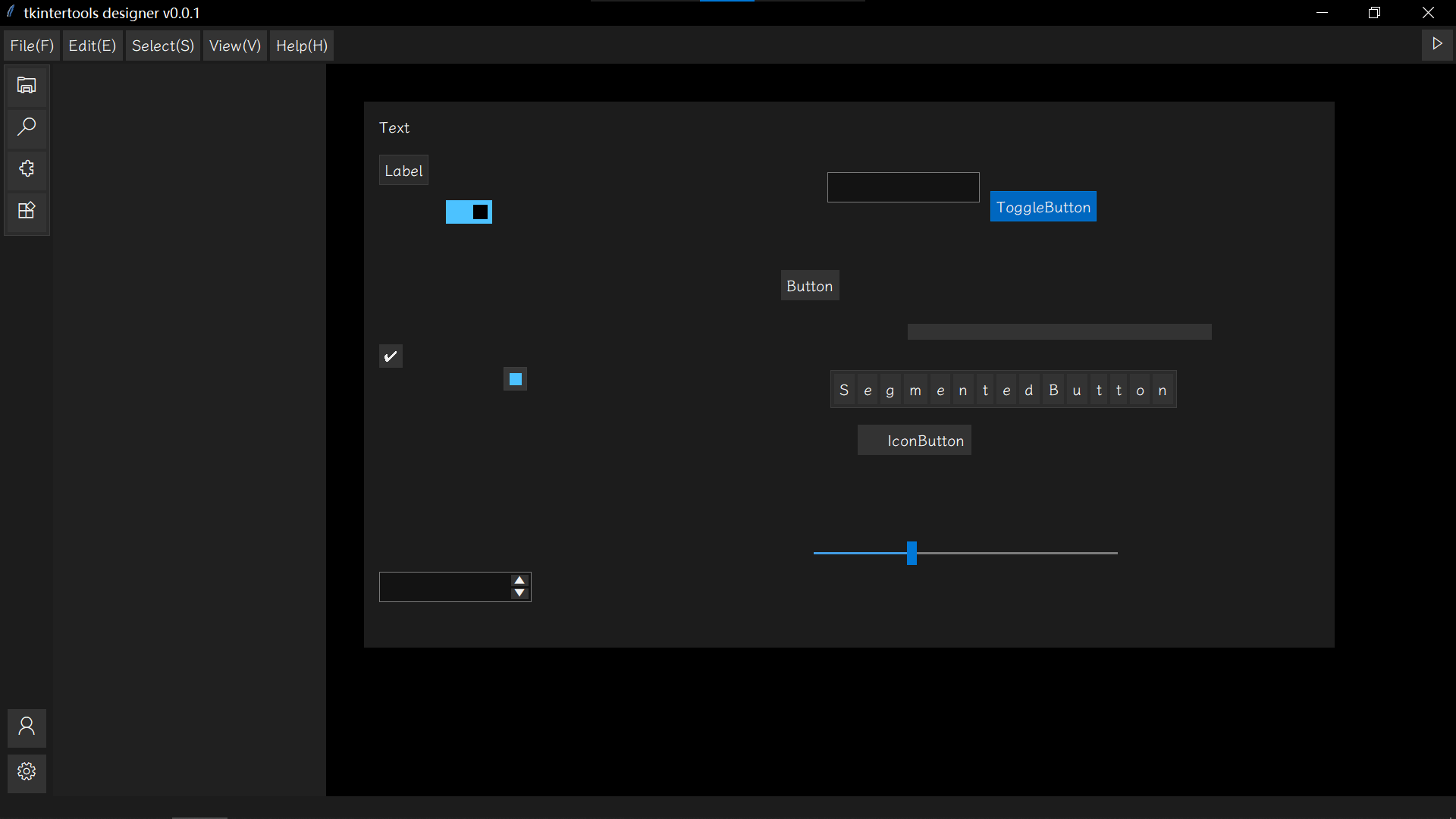Increase spinbox value with up arrow
This screenshot has height=819, width=1456.
tap(519, 580)
